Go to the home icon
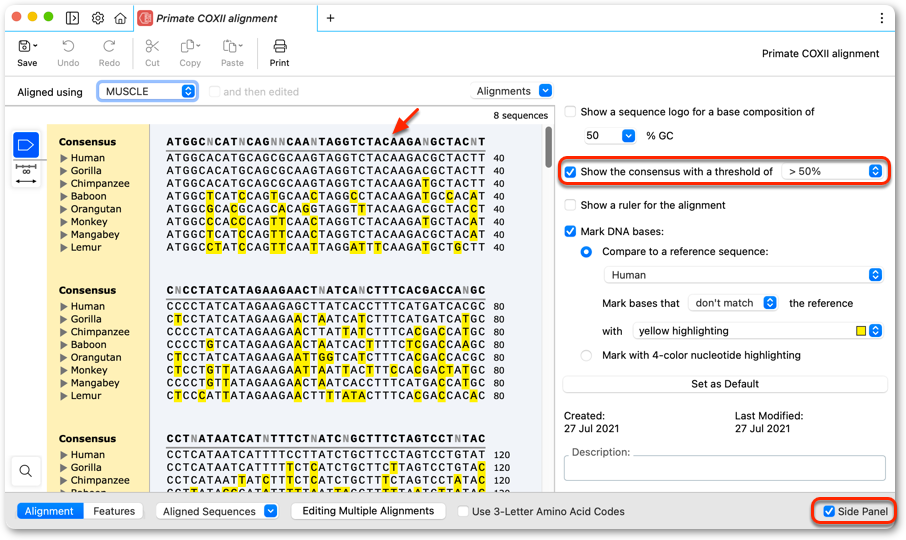 [120, 18]
